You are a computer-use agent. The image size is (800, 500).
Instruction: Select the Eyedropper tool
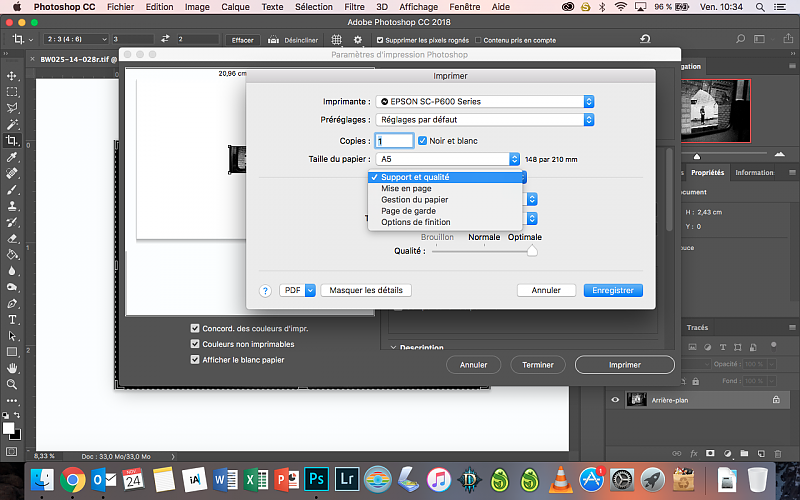12,157
